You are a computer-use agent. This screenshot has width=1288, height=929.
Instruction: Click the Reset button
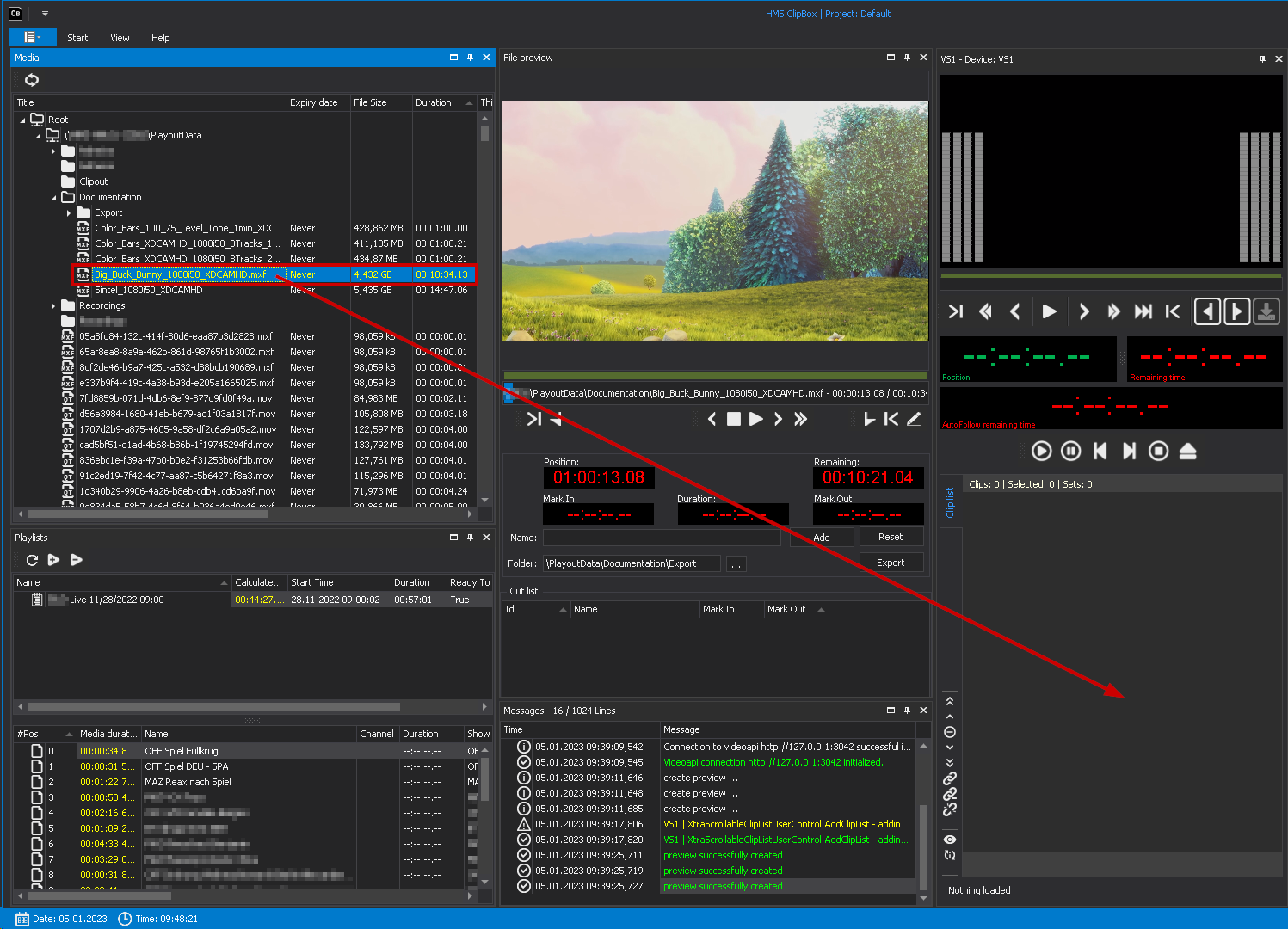pyautogui.click(x=891, y=537)
